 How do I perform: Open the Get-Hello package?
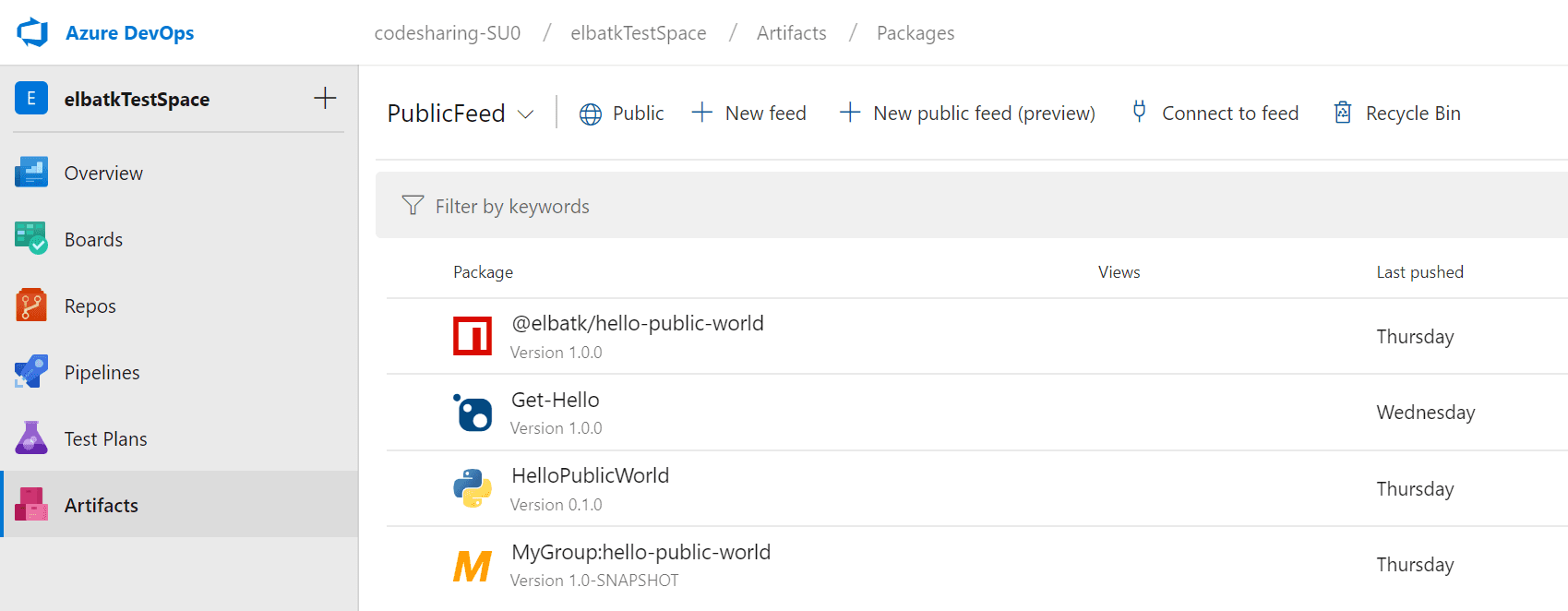coord(555,401)
